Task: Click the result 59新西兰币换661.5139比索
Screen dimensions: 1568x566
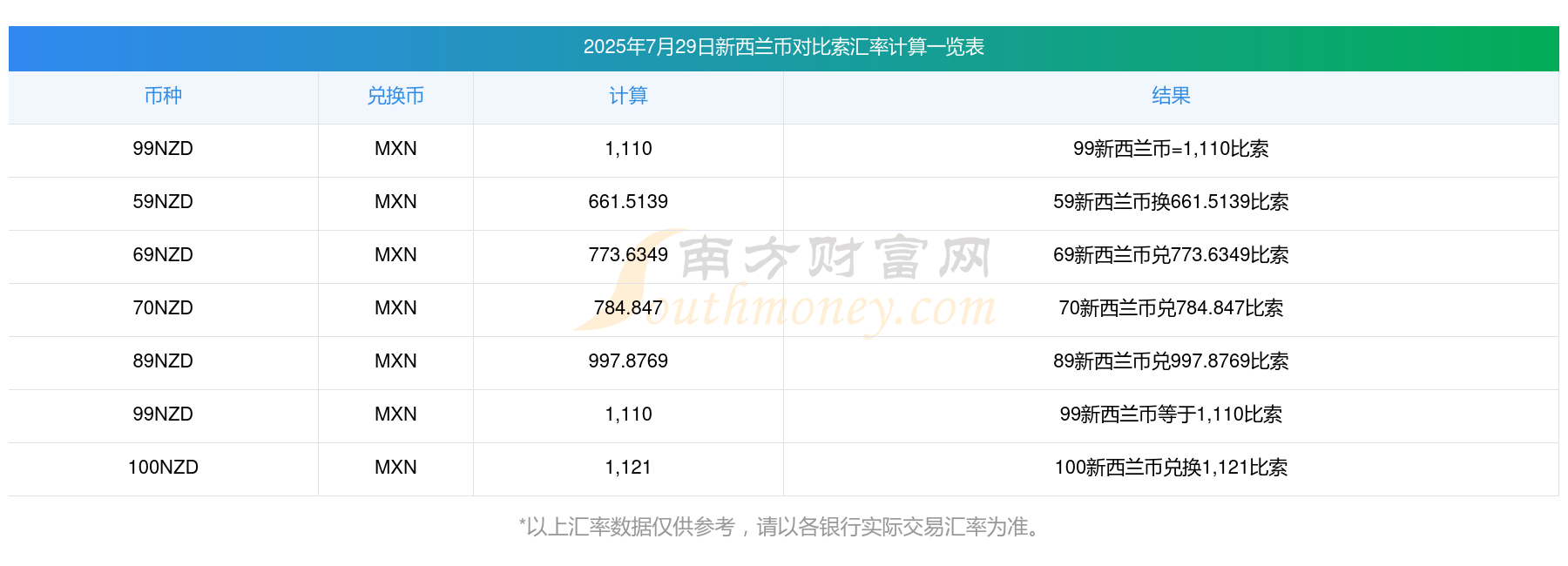Action: coord(1171,202)
